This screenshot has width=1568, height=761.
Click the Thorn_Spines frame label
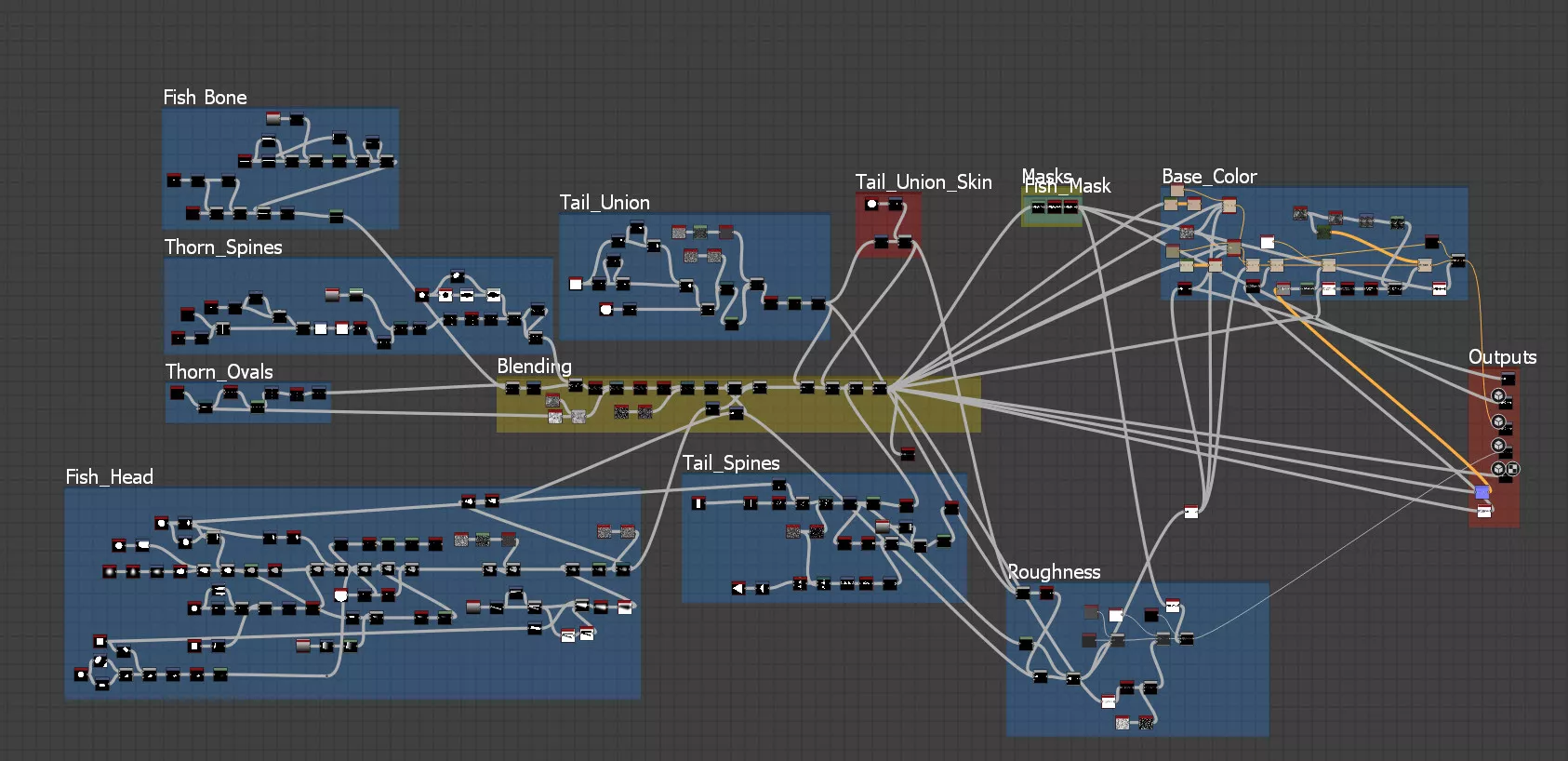(223, 247)
